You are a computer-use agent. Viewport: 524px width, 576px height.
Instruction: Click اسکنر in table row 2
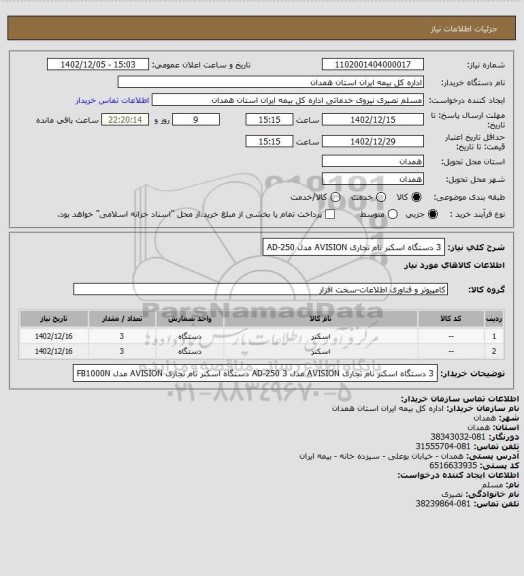(x=320, y=352)
